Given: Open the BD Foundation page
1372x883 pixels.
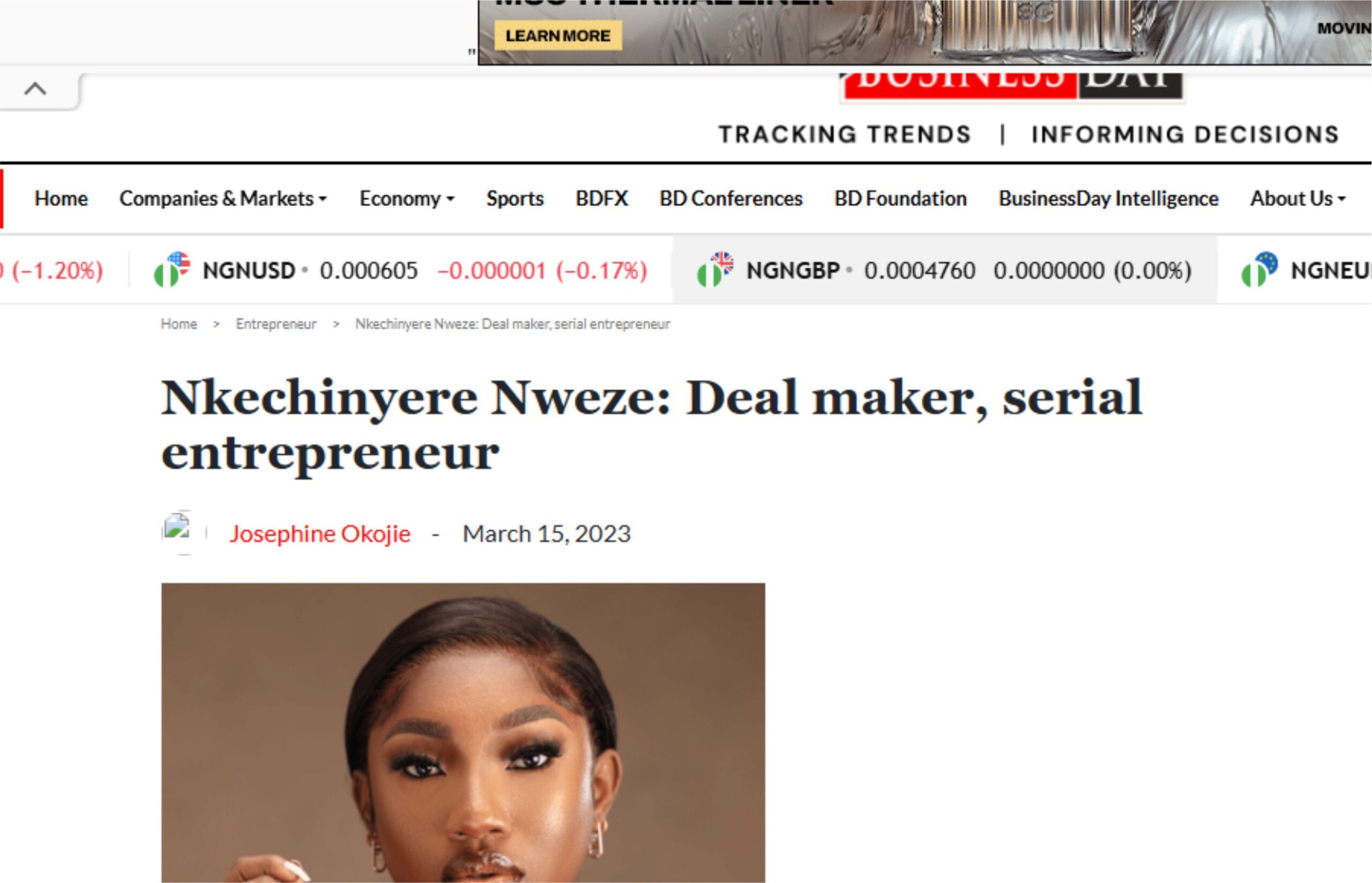Looking at the screenshot, I should 900,198.
